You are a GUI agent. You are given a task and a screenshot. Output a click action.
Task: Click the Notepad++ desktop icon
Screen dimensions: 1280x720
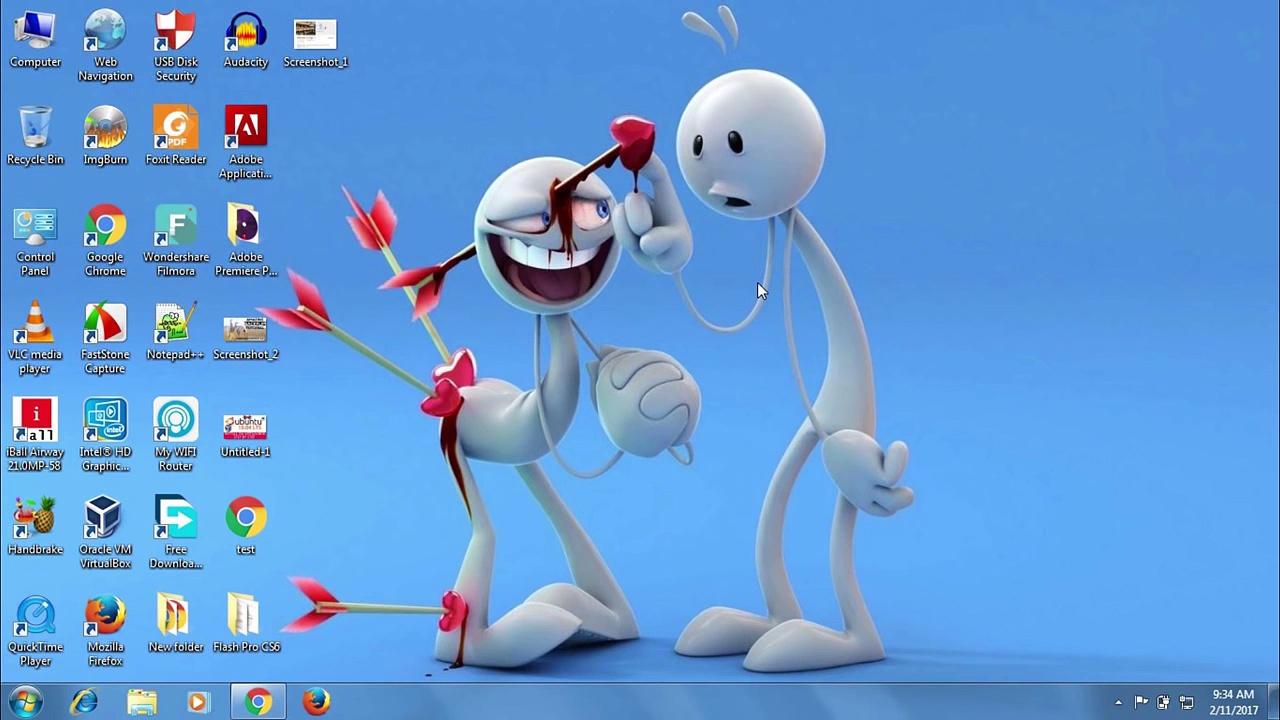click(x=175, y=331)
